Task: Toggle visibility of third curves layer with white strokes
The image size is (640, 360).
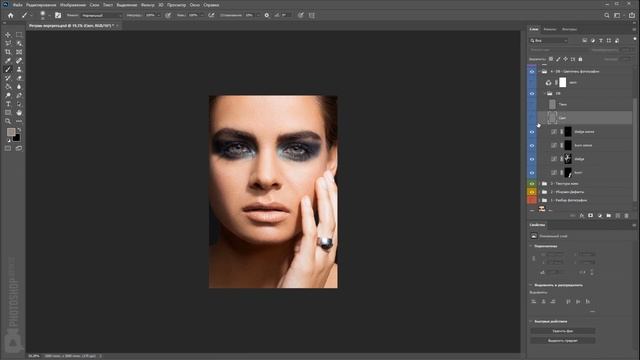Action: 532,159
